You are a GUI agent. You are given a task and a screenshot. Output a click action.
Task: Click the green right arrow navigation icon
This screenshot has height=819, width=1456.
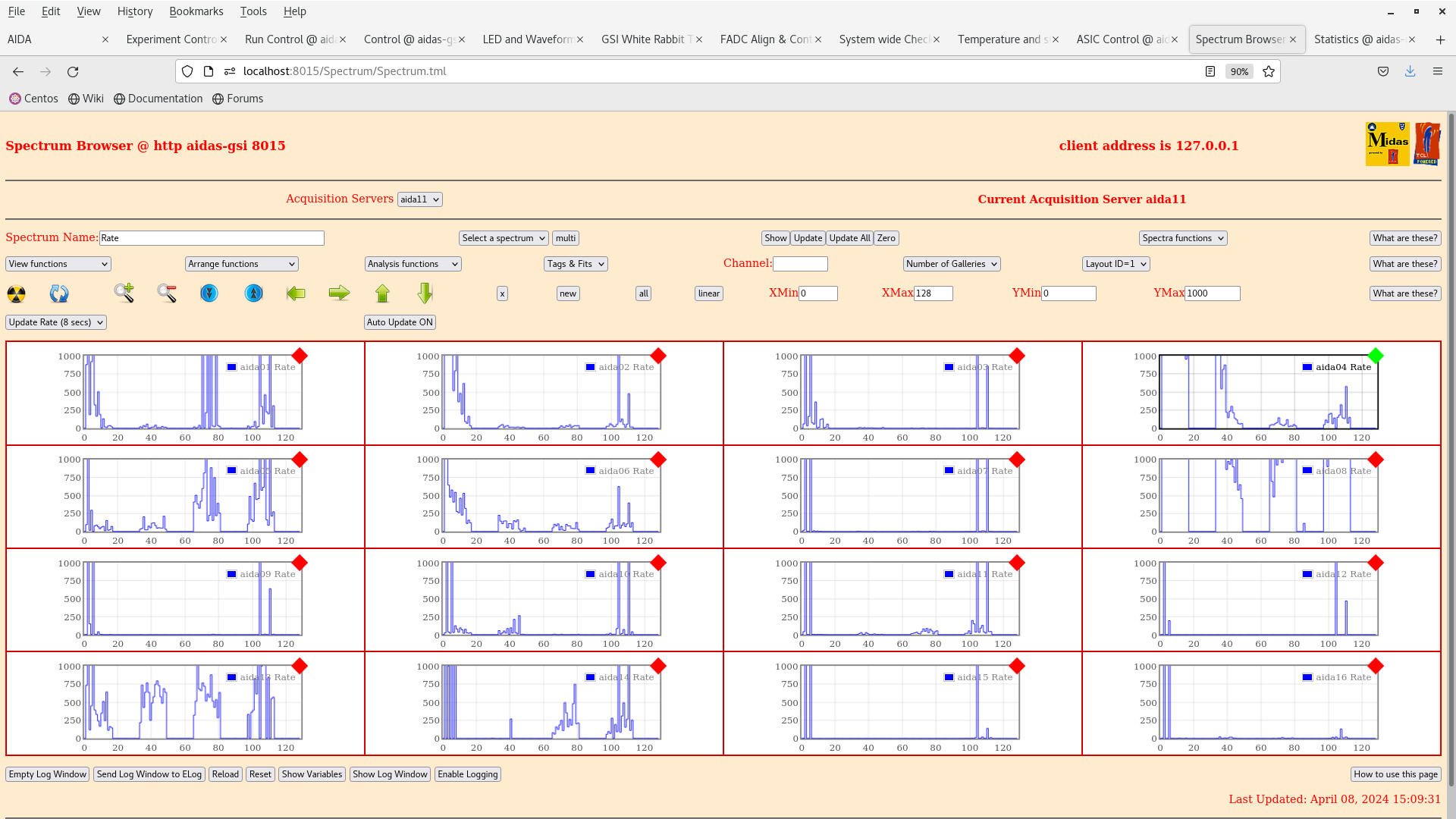point(340,293)
